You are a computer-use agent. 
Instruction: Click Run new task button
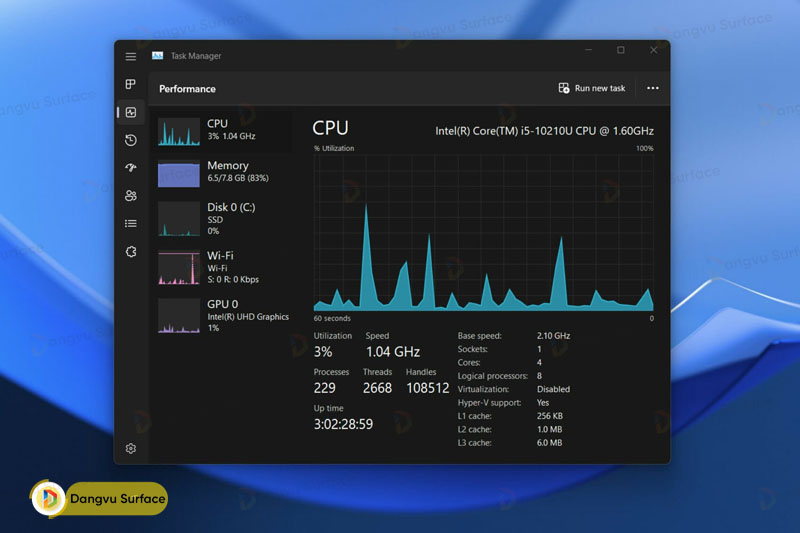(592, 88)
